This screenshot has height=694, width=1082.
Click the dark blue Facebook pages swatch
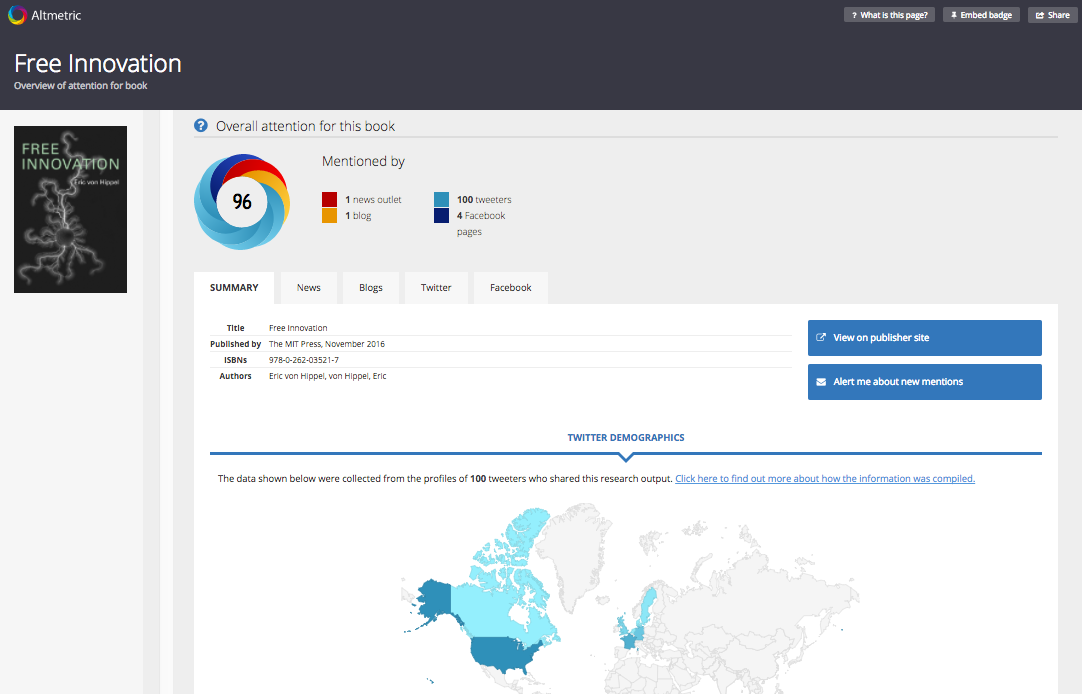[442, 215]
